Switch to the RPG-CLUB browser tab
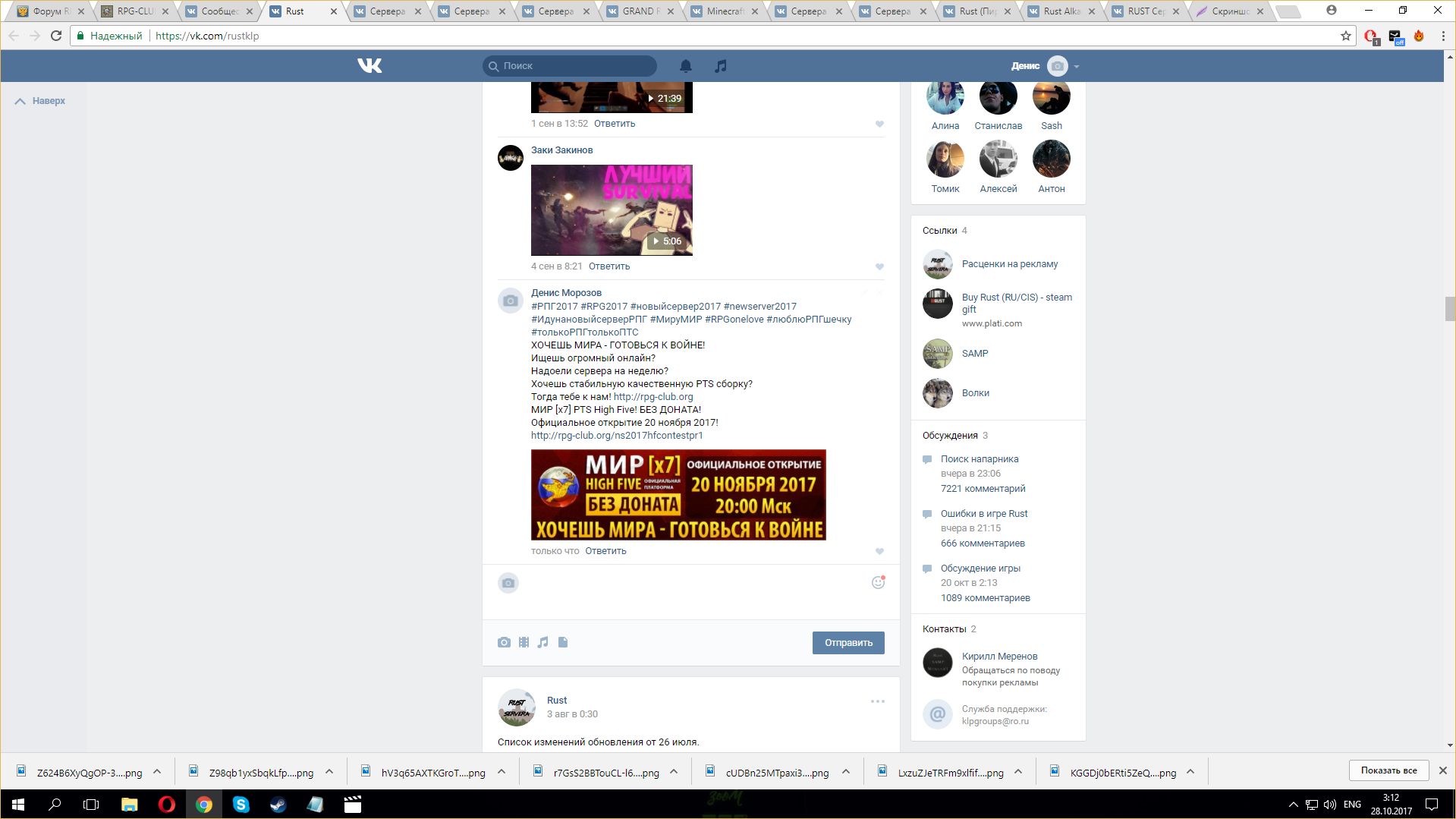The height and width of the screenshot is (819, 1456). (135, 11)
